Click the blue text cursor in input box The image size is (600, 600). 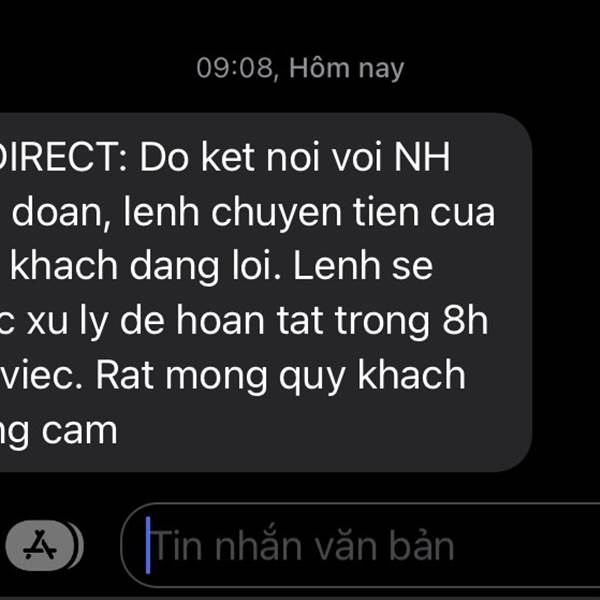click(x=148, y=545)
